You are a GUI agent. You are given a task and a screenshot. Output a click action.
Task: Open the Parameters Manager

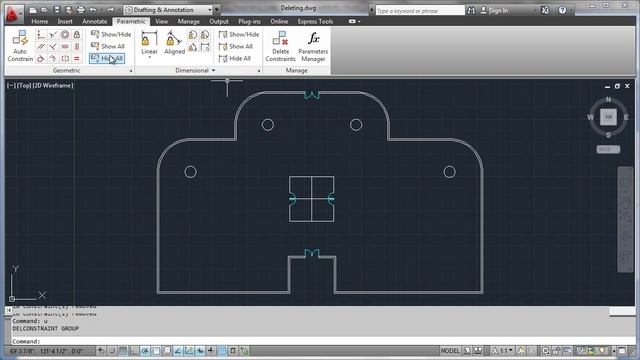(313, 46)
